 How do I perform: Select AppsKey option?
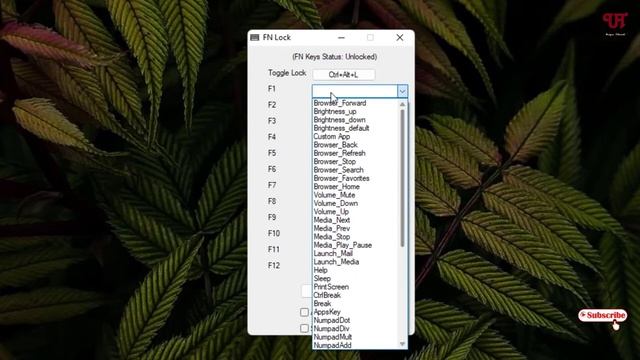[327, 312]
